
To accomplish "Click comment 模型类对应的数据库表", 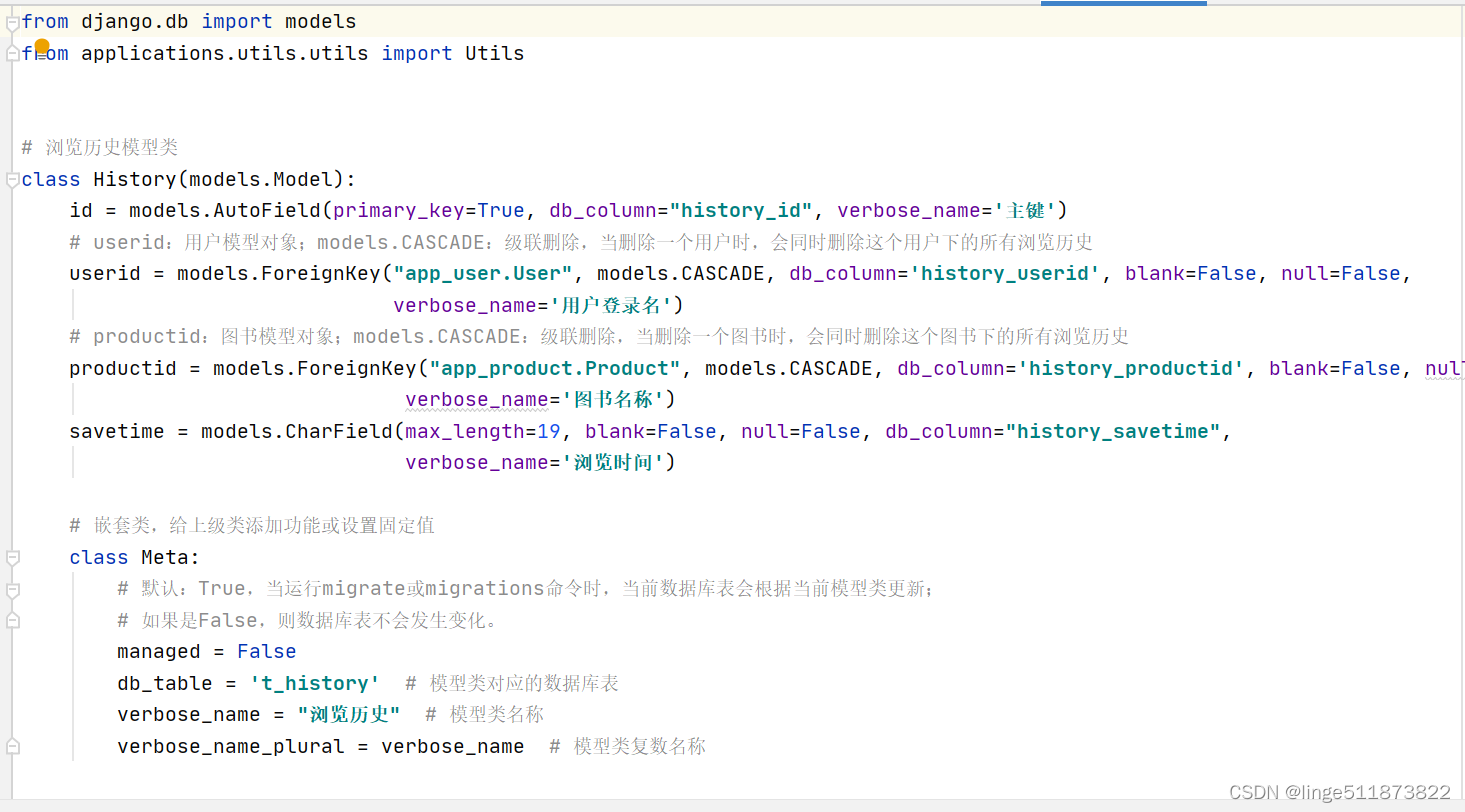I will point(512,683).
